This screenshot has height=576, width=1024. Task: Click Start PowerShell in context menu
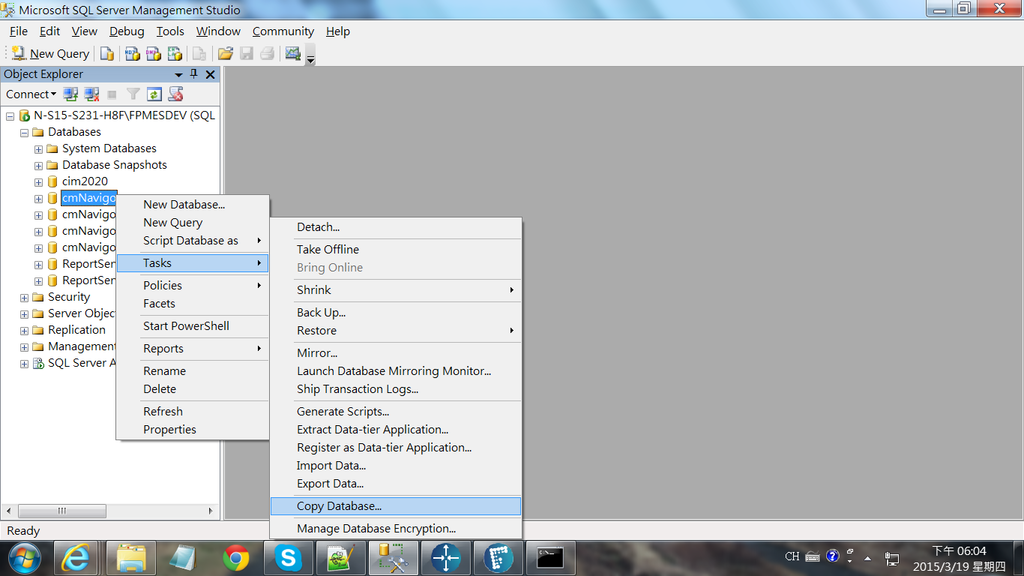coord(193,326)
